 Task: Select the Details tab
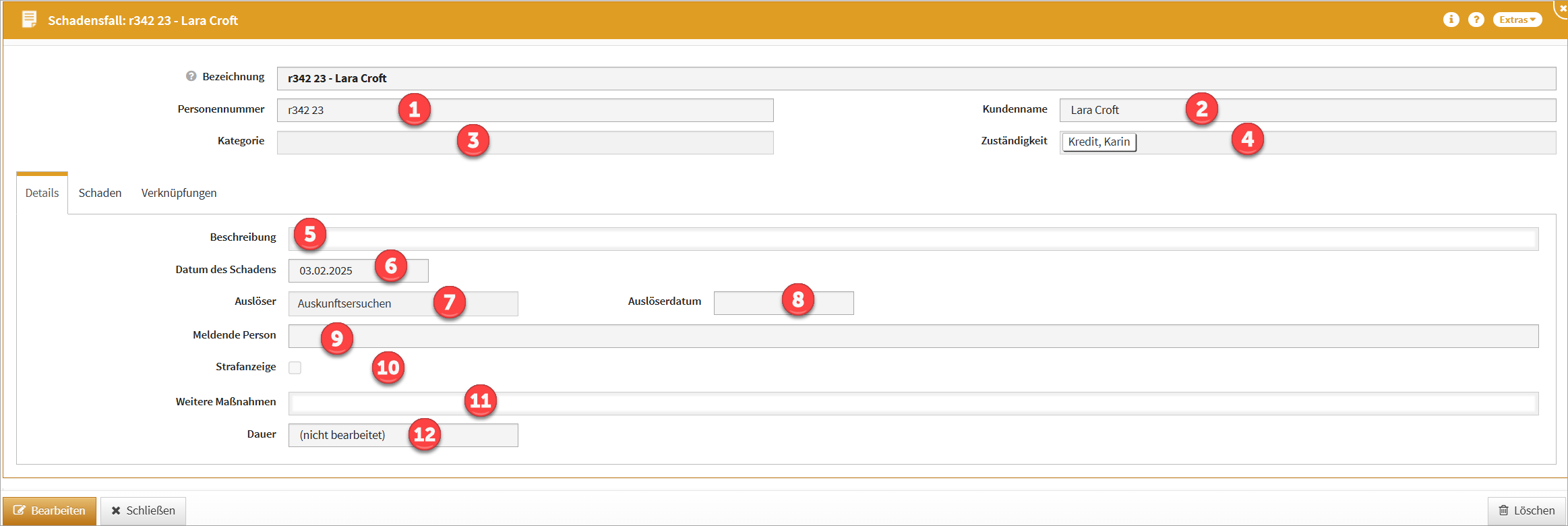point(42,193)
